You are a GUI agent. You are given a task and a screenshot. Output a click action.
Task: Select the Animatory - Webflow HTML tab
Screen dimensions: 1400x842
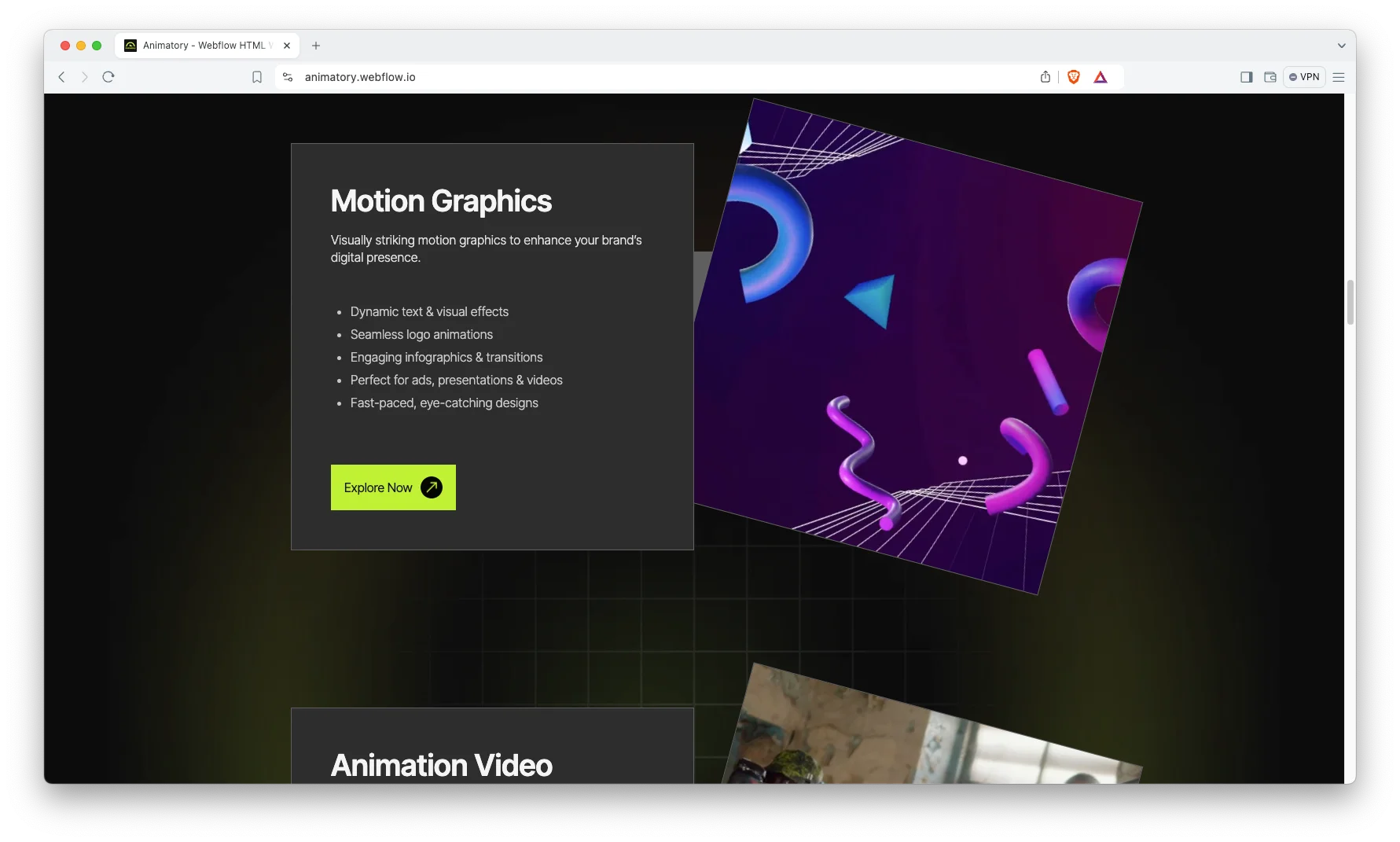click(204, 46)
